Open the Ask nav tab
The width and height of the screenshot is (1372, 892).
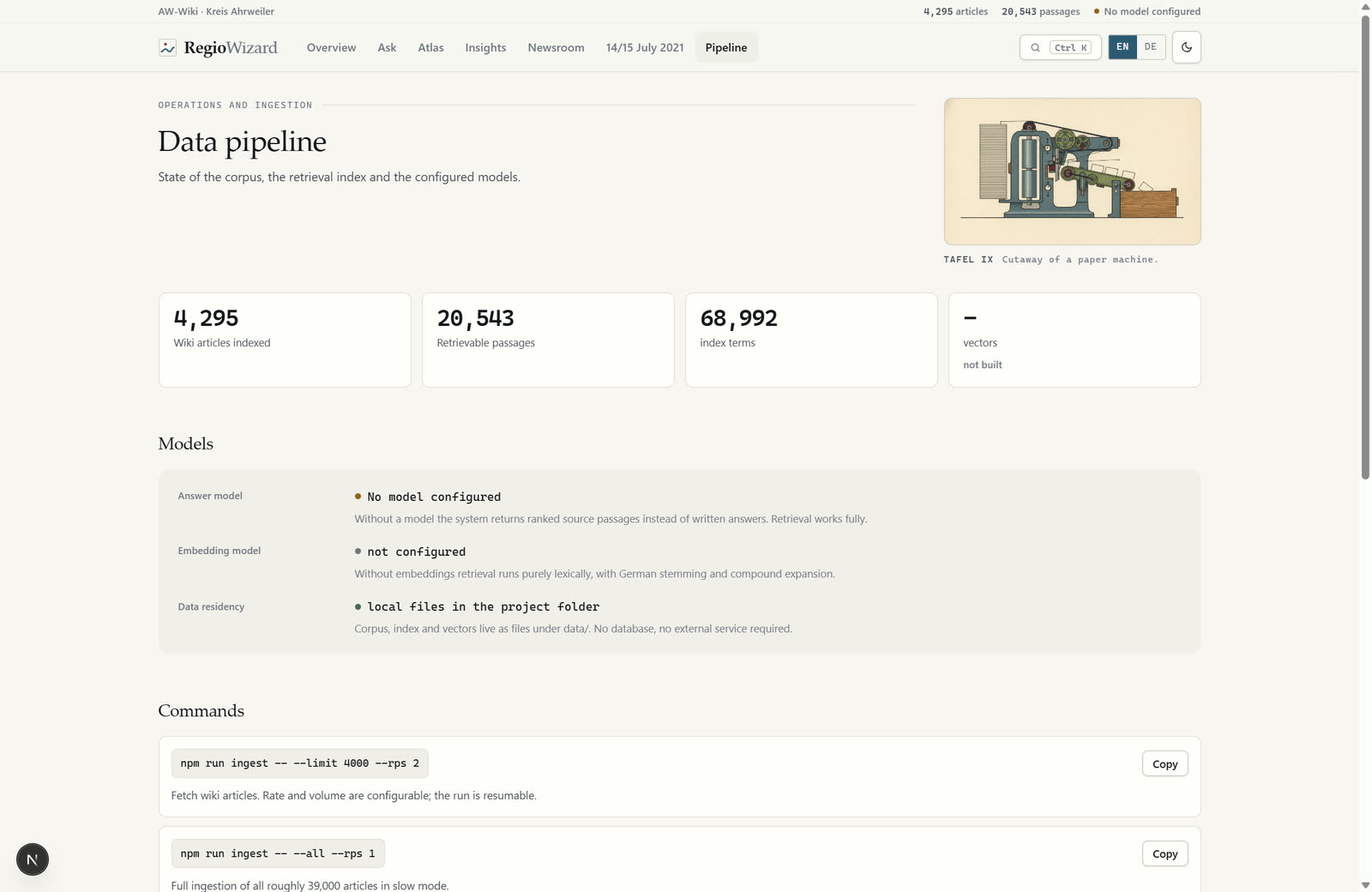pos(387,47)
